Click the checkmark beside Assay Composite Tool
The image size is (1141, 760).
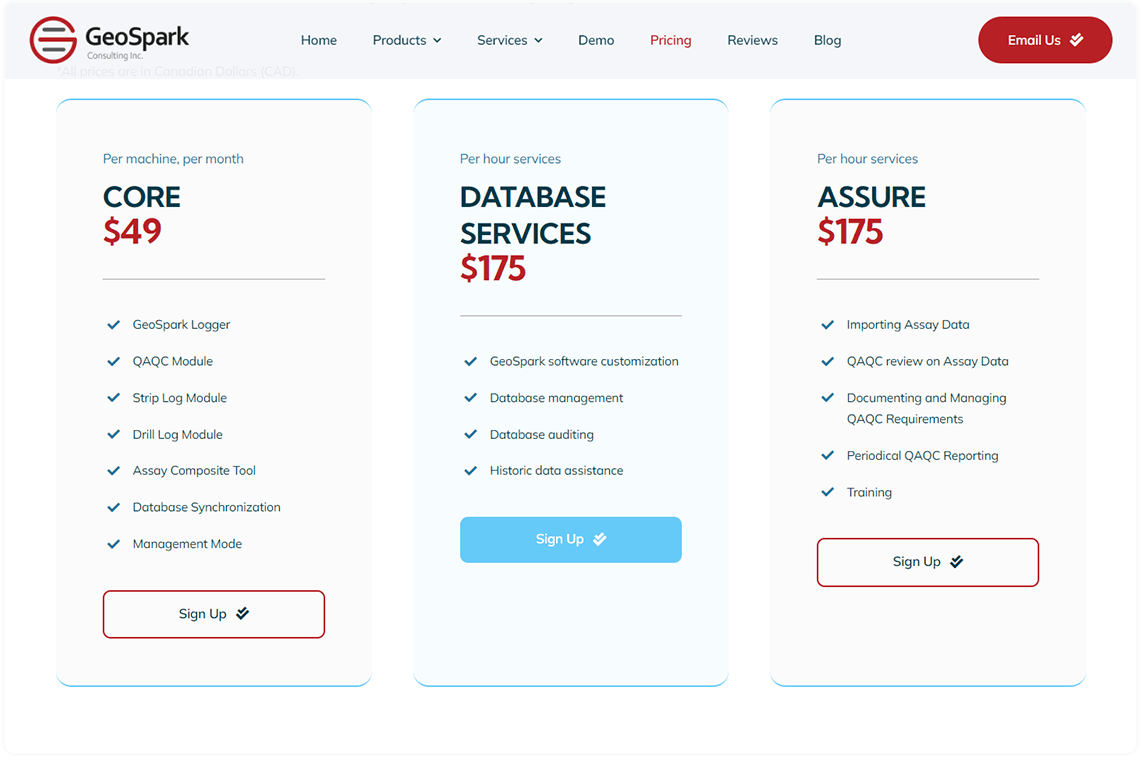click(x=114, y=471)
